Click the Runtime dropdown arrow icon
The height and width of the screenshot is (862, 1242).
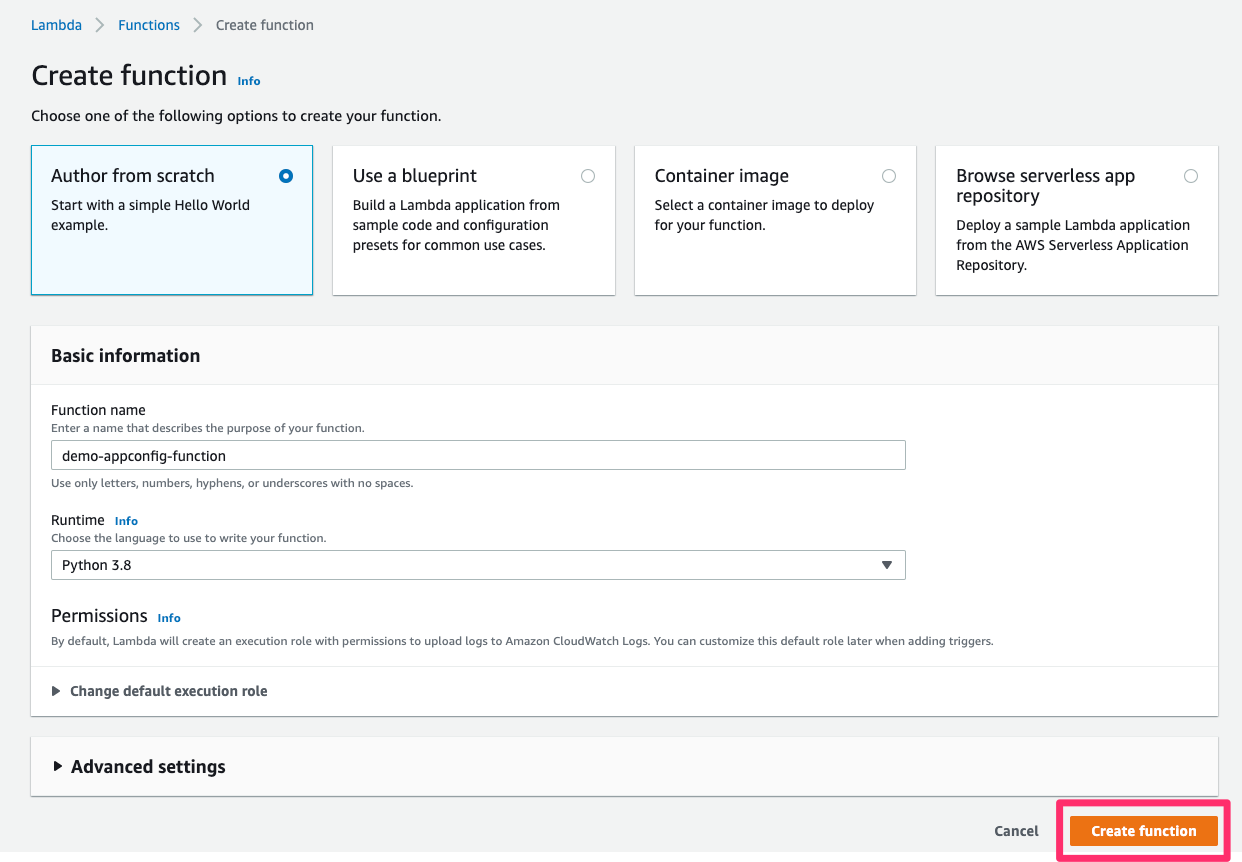point(886,565)
